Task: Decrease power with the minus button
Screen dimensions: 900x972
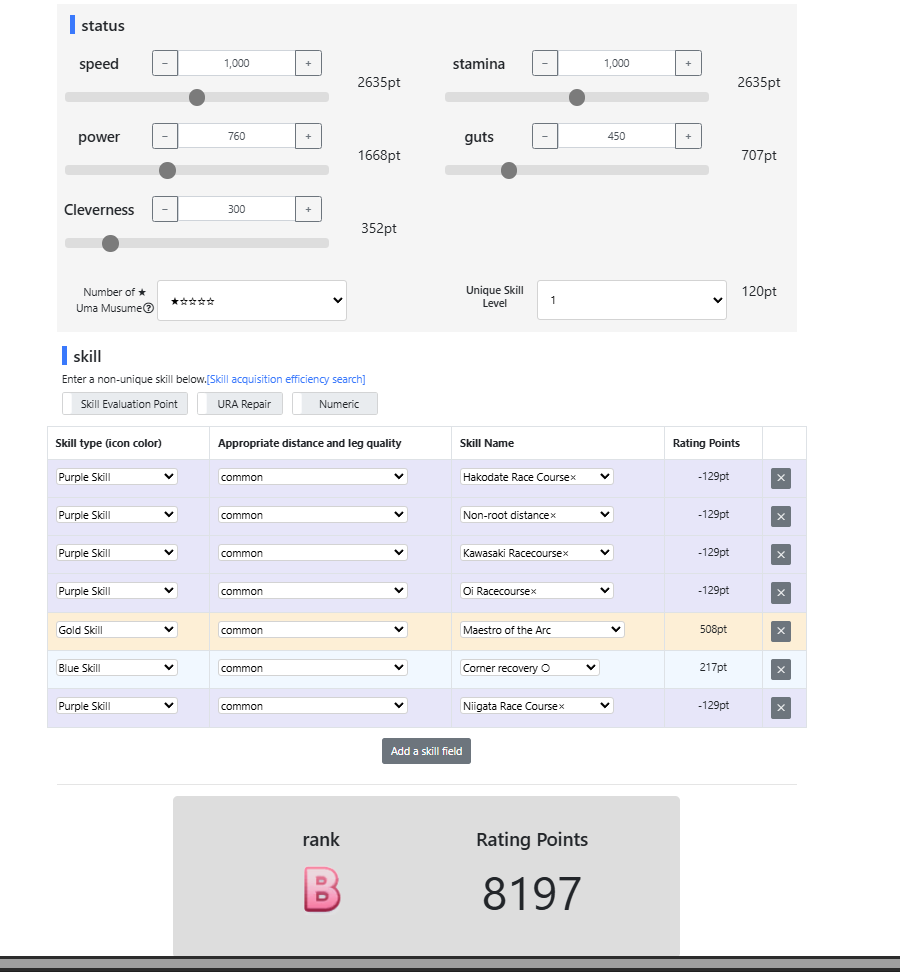Action: (165, 136)
